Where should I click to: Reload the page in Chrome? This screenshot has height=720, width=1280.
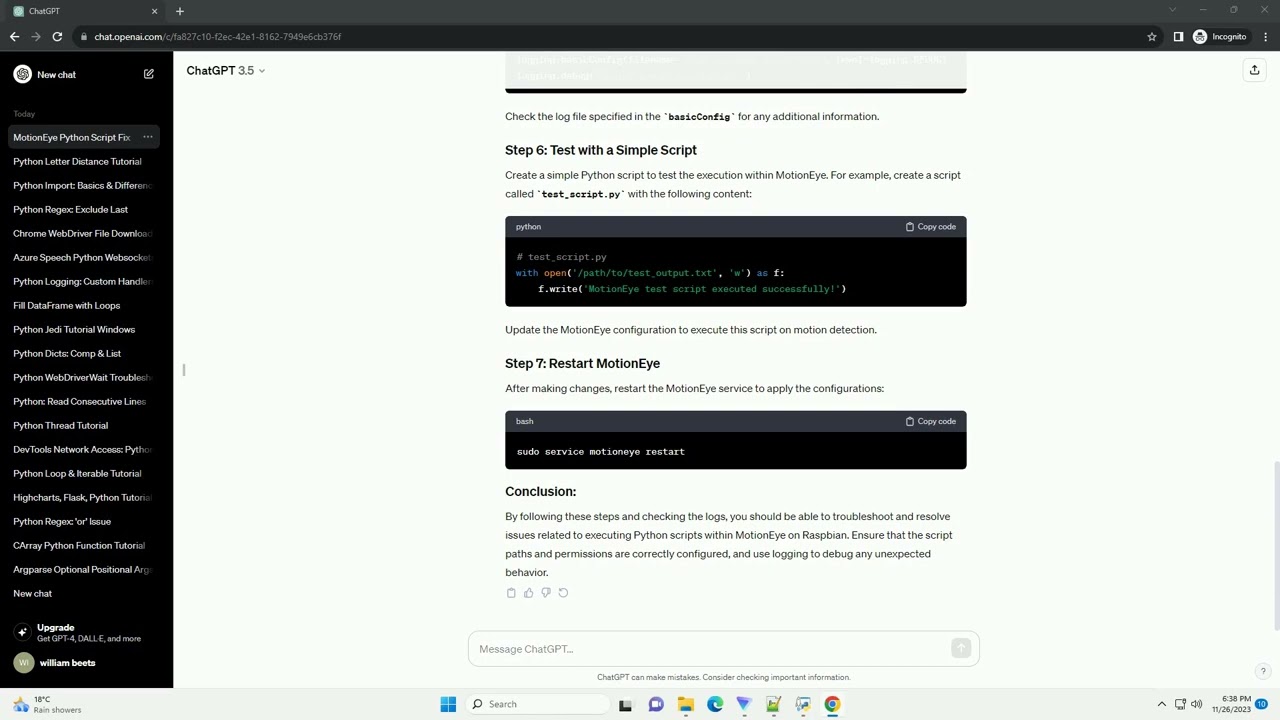tap(57, 37)
